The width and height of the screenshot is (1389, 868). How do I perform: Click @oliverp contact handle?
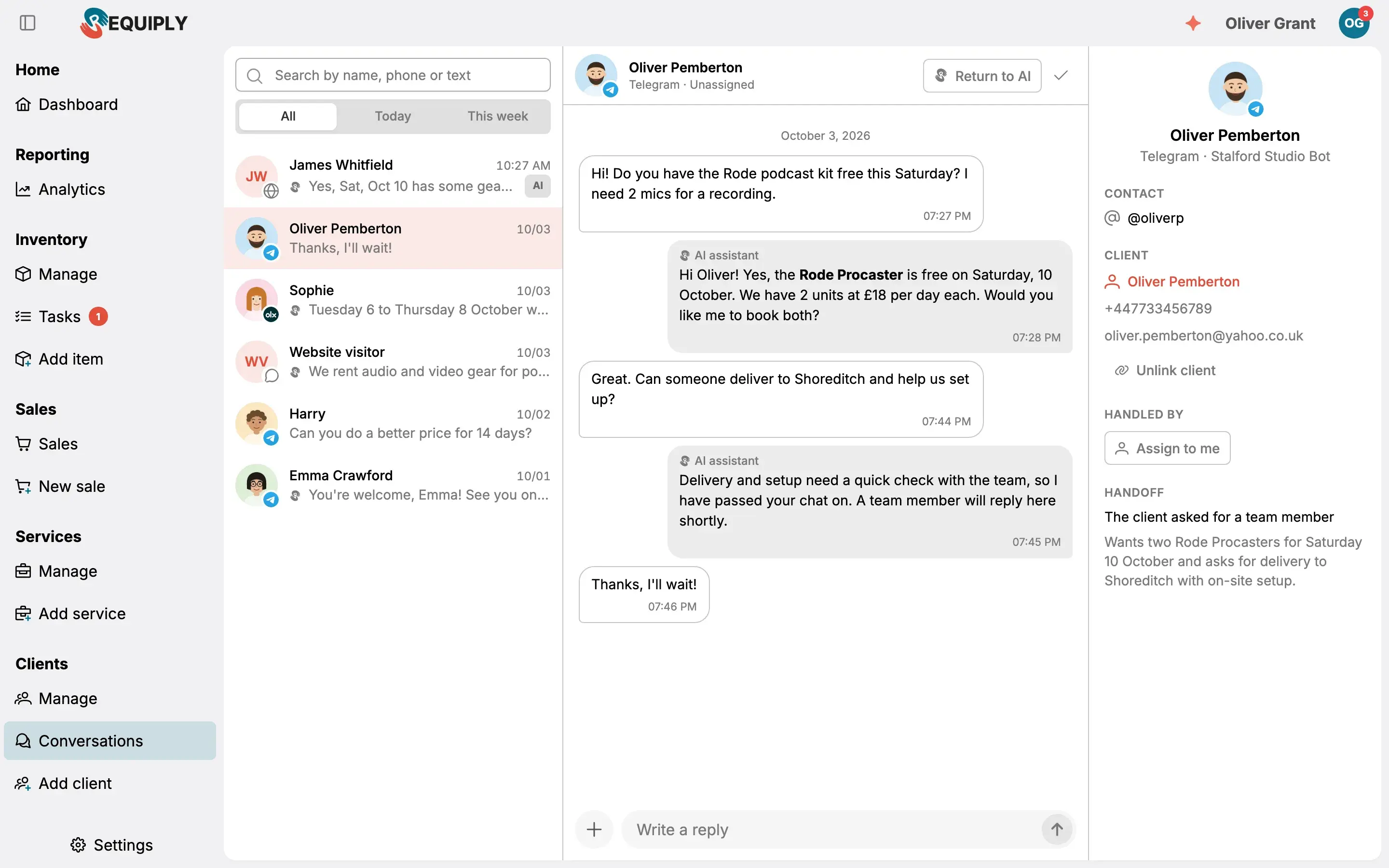coord(1156,218)
